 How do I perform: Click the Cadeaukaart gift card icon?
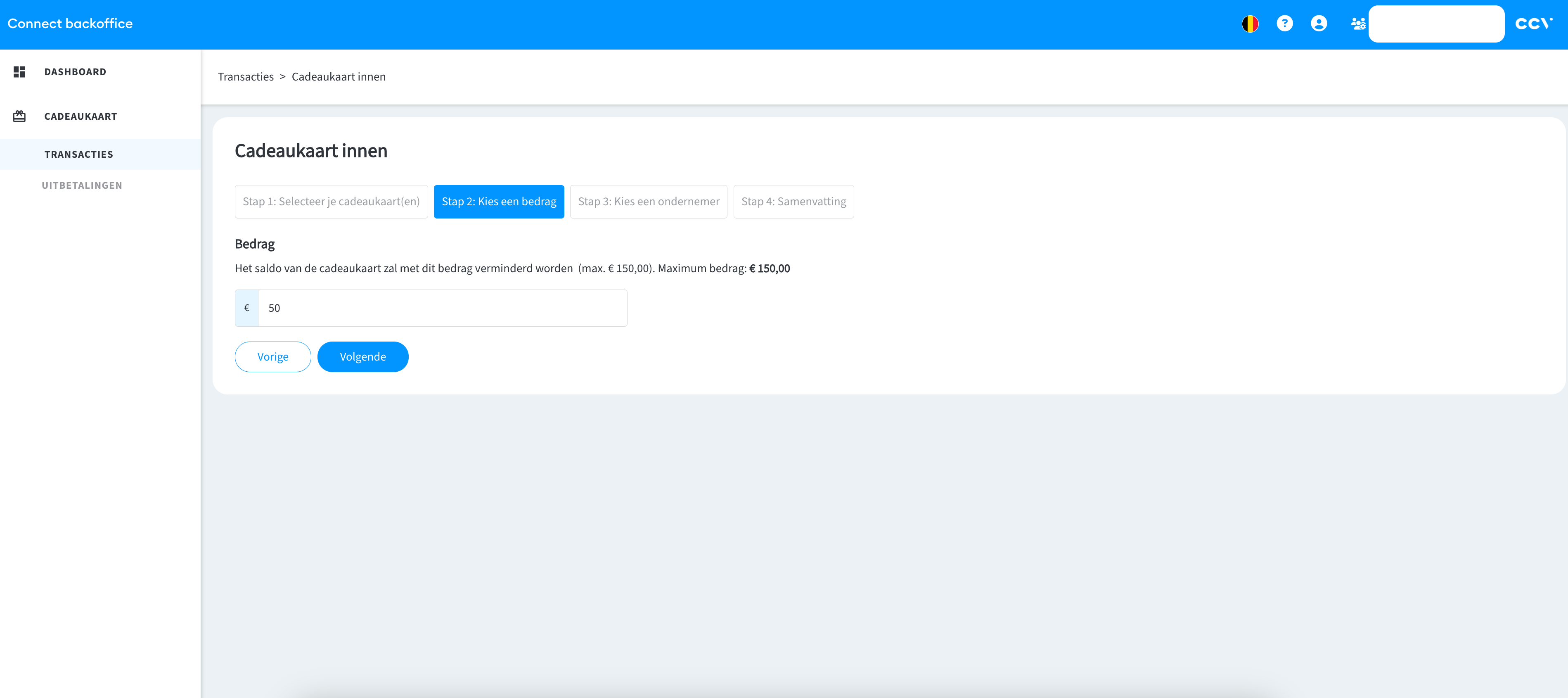coord(19,116)
